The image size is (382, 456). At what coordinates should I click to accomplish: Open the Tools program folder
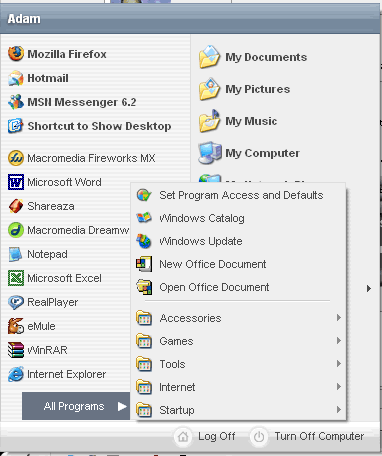[239, 364]
